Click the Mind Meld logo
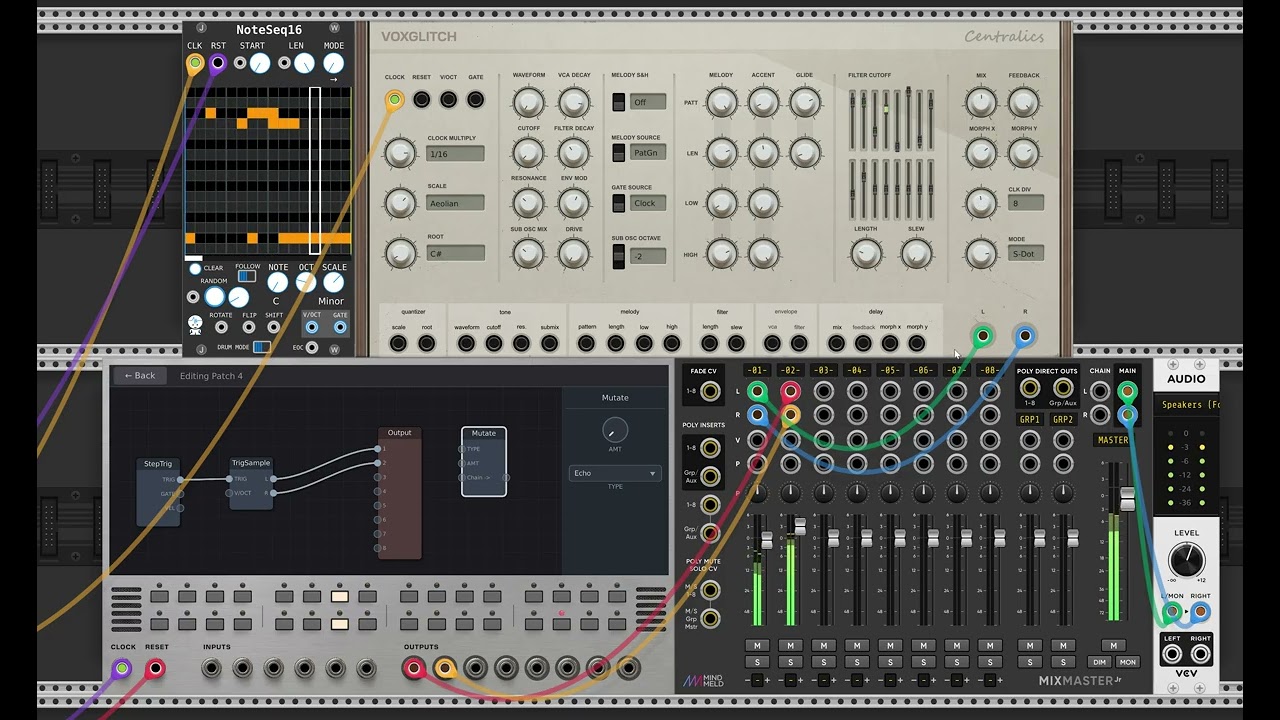The height and width of the screenshot is (720, 1280). pos(703,682)
